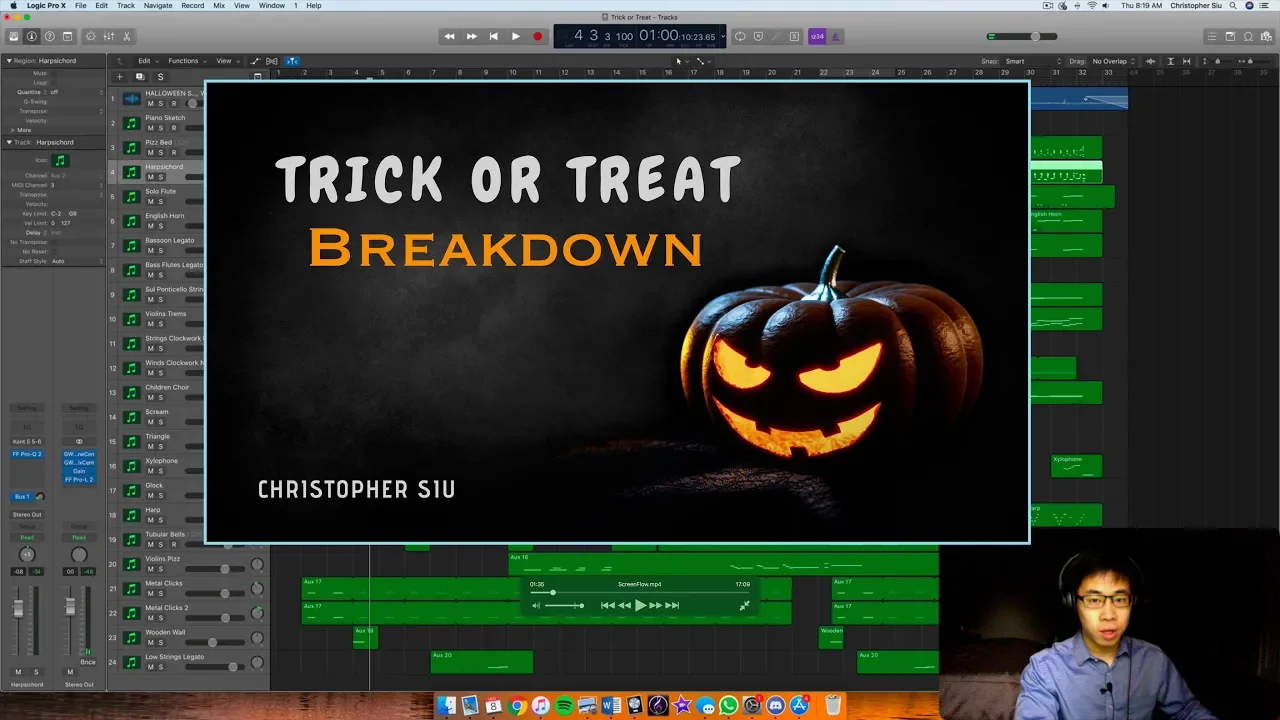Open the File menu

pyautogui.click(x=80, y=5)
